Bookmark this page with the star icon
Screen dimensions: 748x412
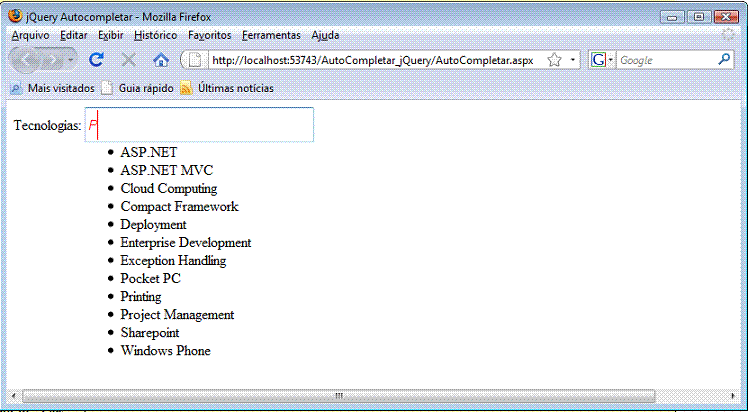pyautogui.click(x=554, y=60)
